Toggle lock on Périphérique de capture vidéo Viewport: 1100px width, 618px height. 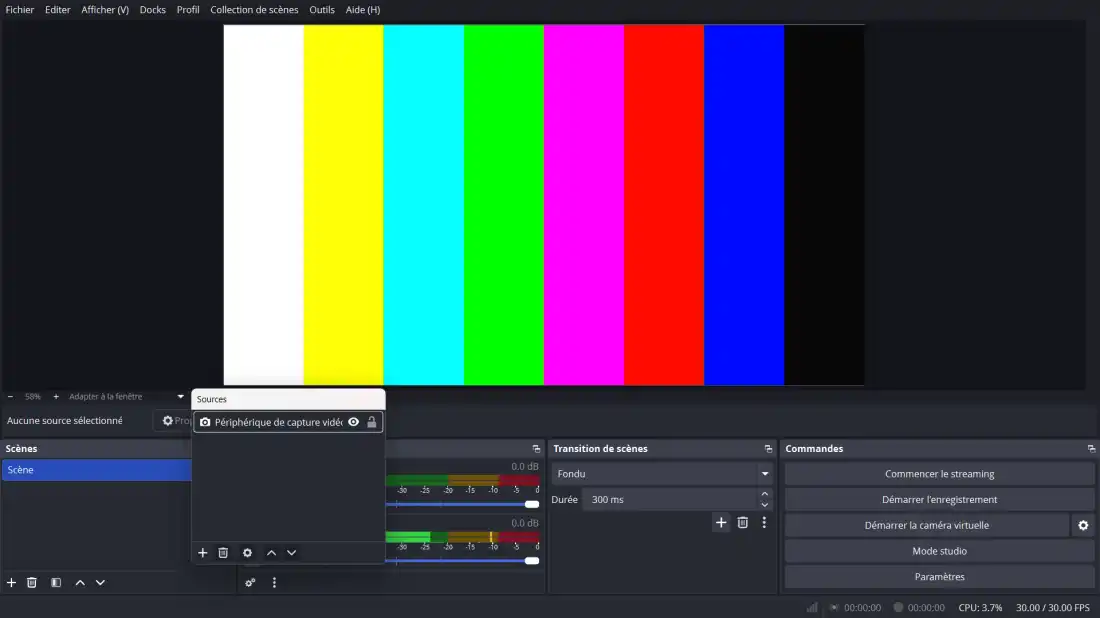coord(372,422)
